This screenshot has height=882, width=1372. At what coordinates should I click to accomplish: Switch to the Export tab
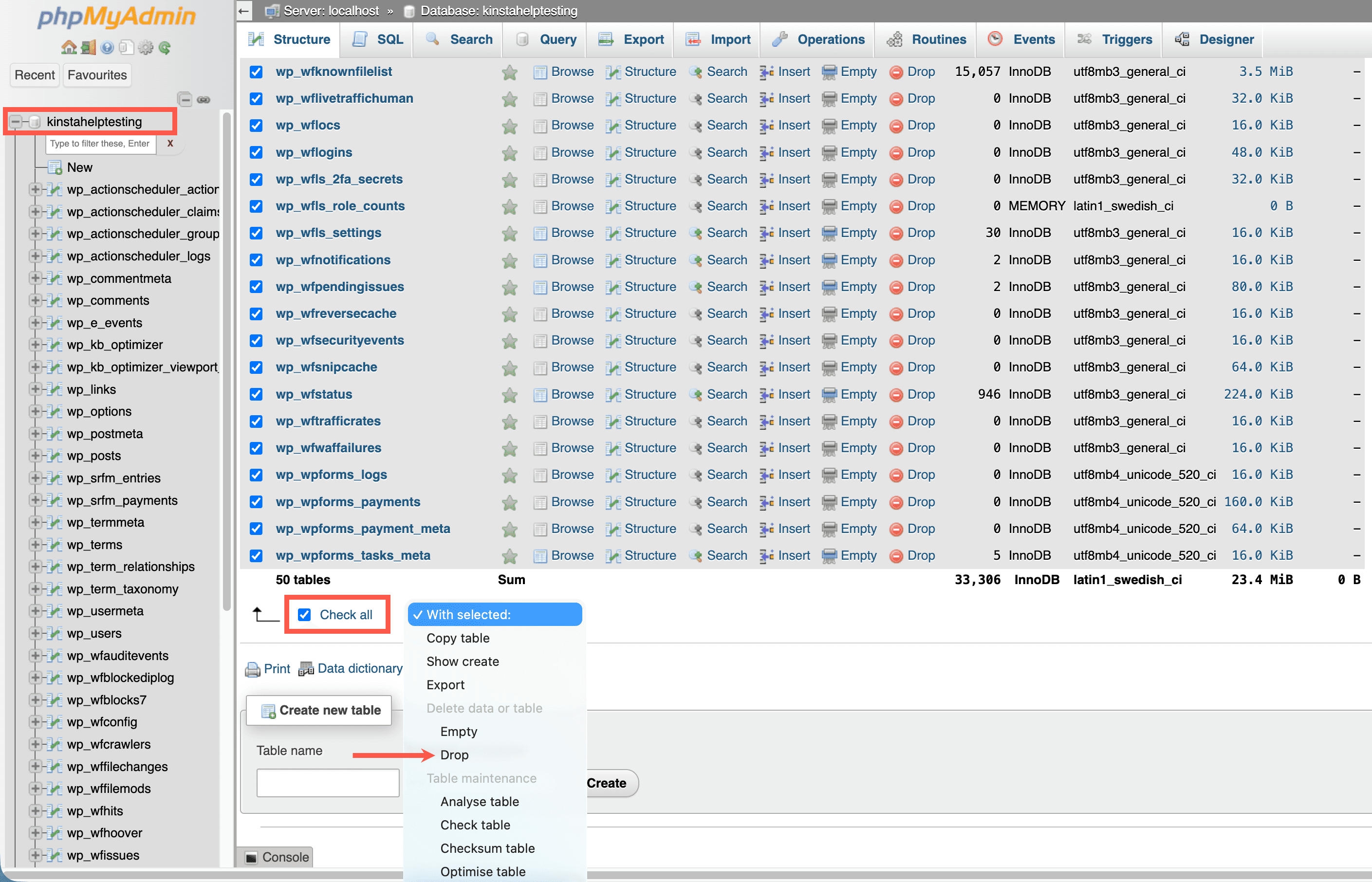click(x=630, y=39)
